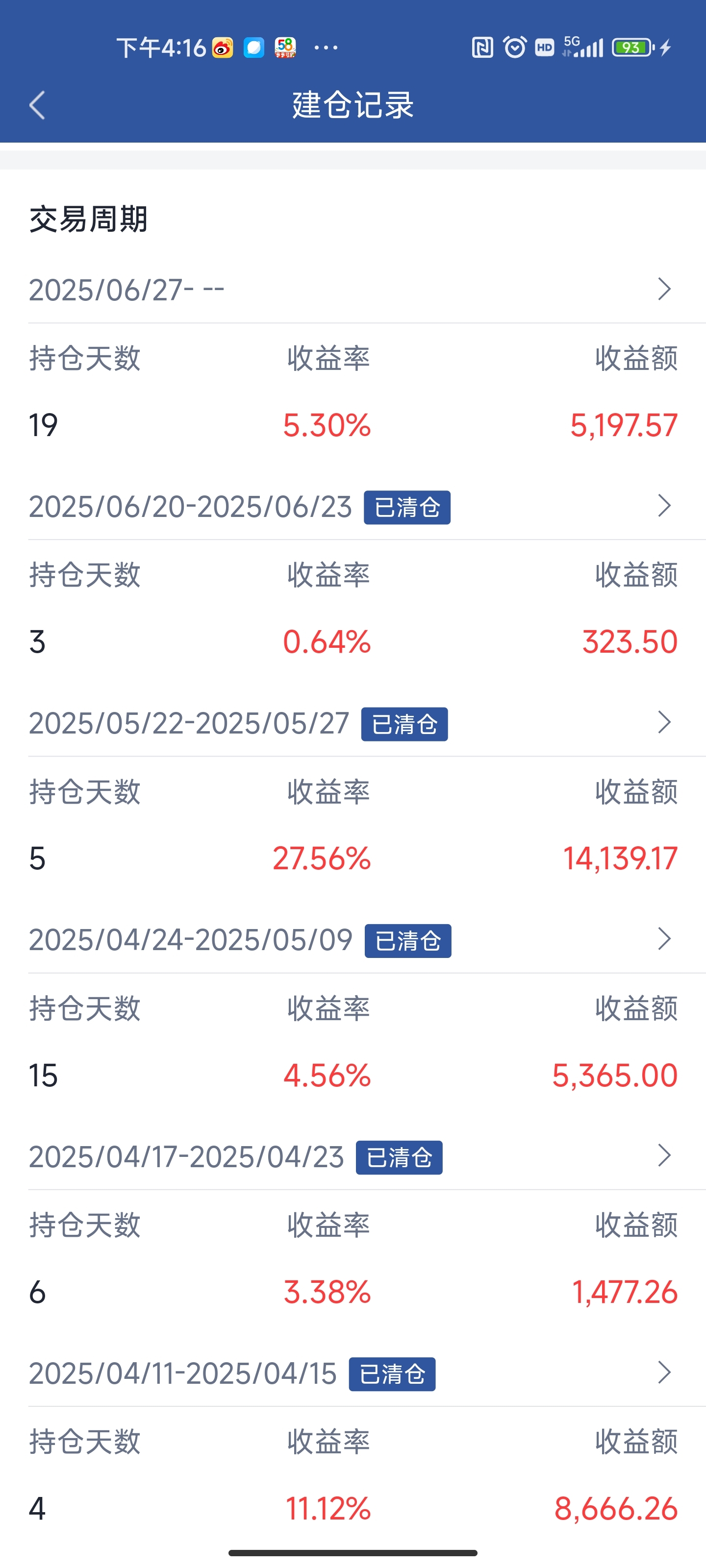706x1568 pixels.
Task: Tap the 14,139.17 profit amount
Action: pos(620,859)
